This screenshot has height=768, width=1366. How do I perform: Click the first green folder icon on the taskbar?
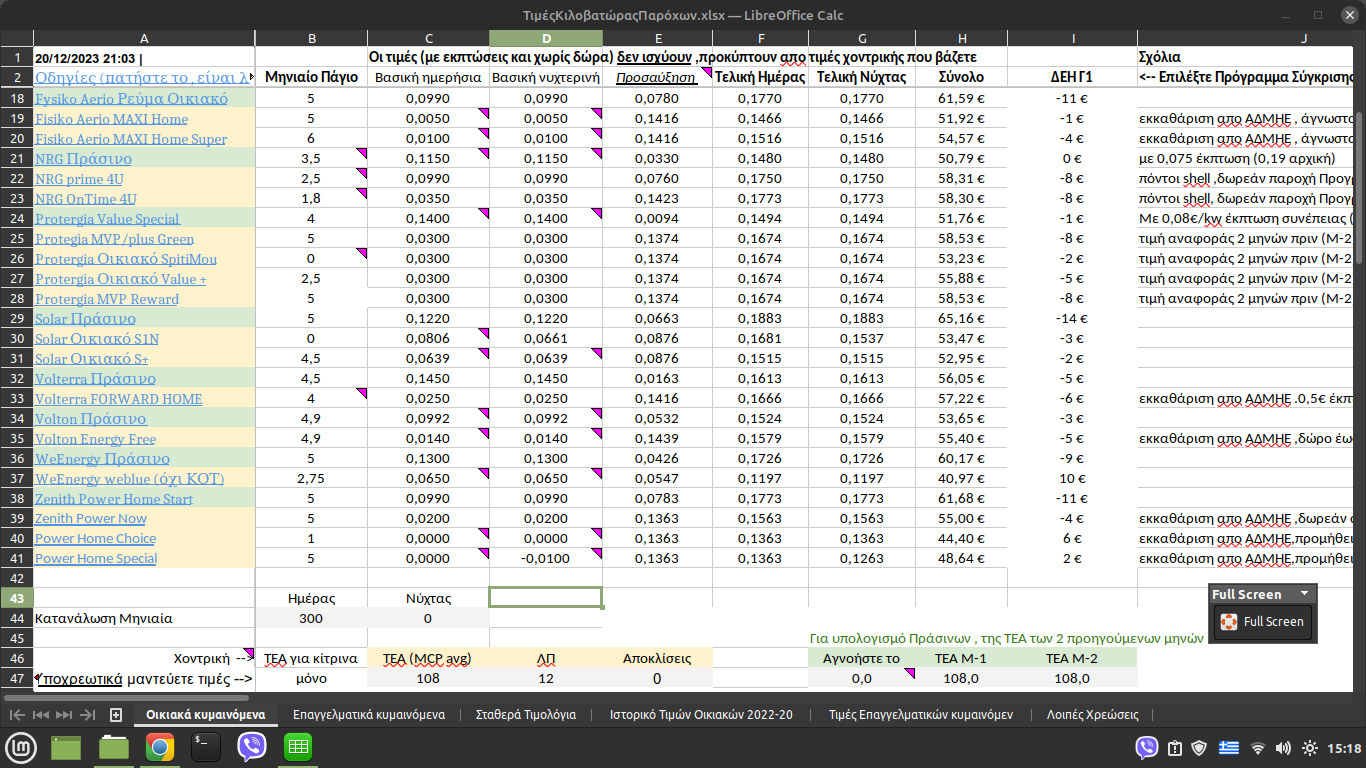(x=66, y=747)
